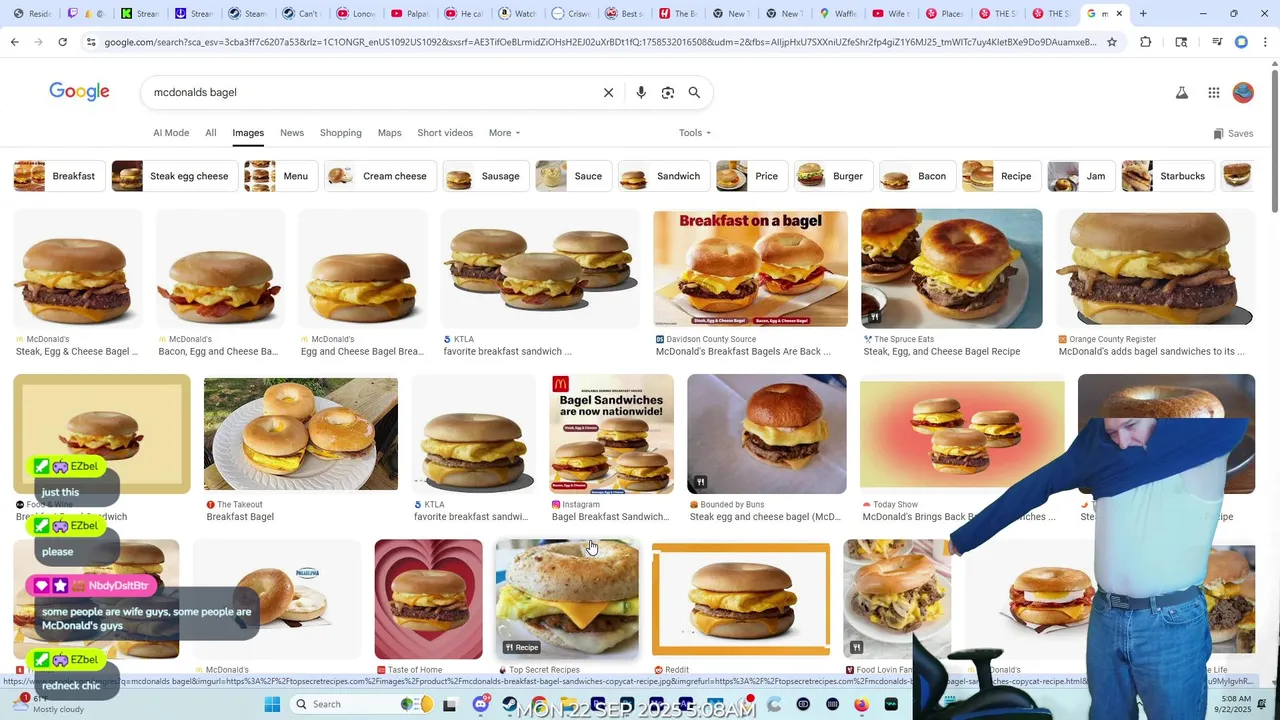Screen dimensions: 1280x720
Task: Open Search Labs beaker icon
Action: click(x=1181, y=93)
